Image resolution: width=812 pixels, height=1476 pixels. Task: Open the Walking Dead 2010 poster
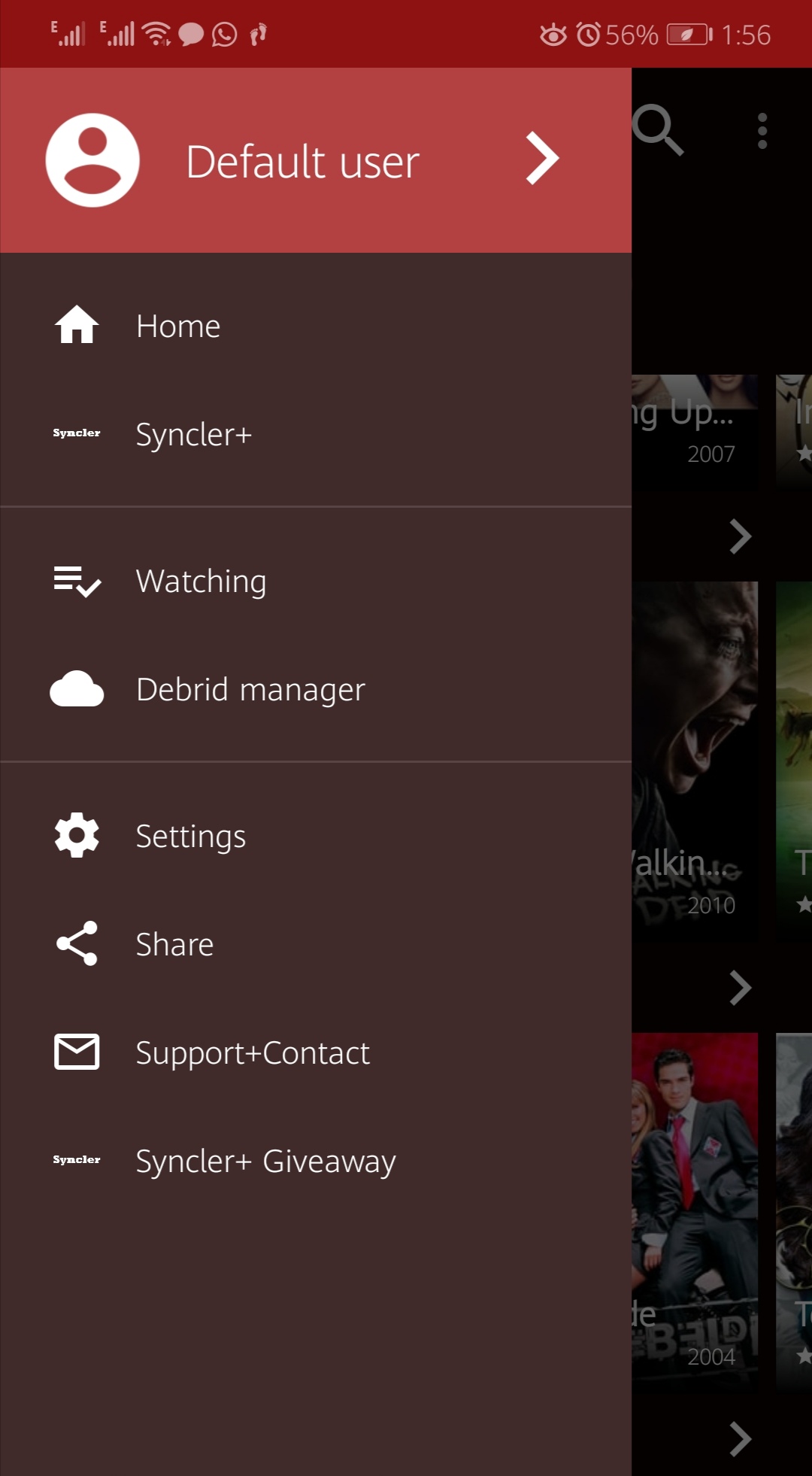pos(695,752)
